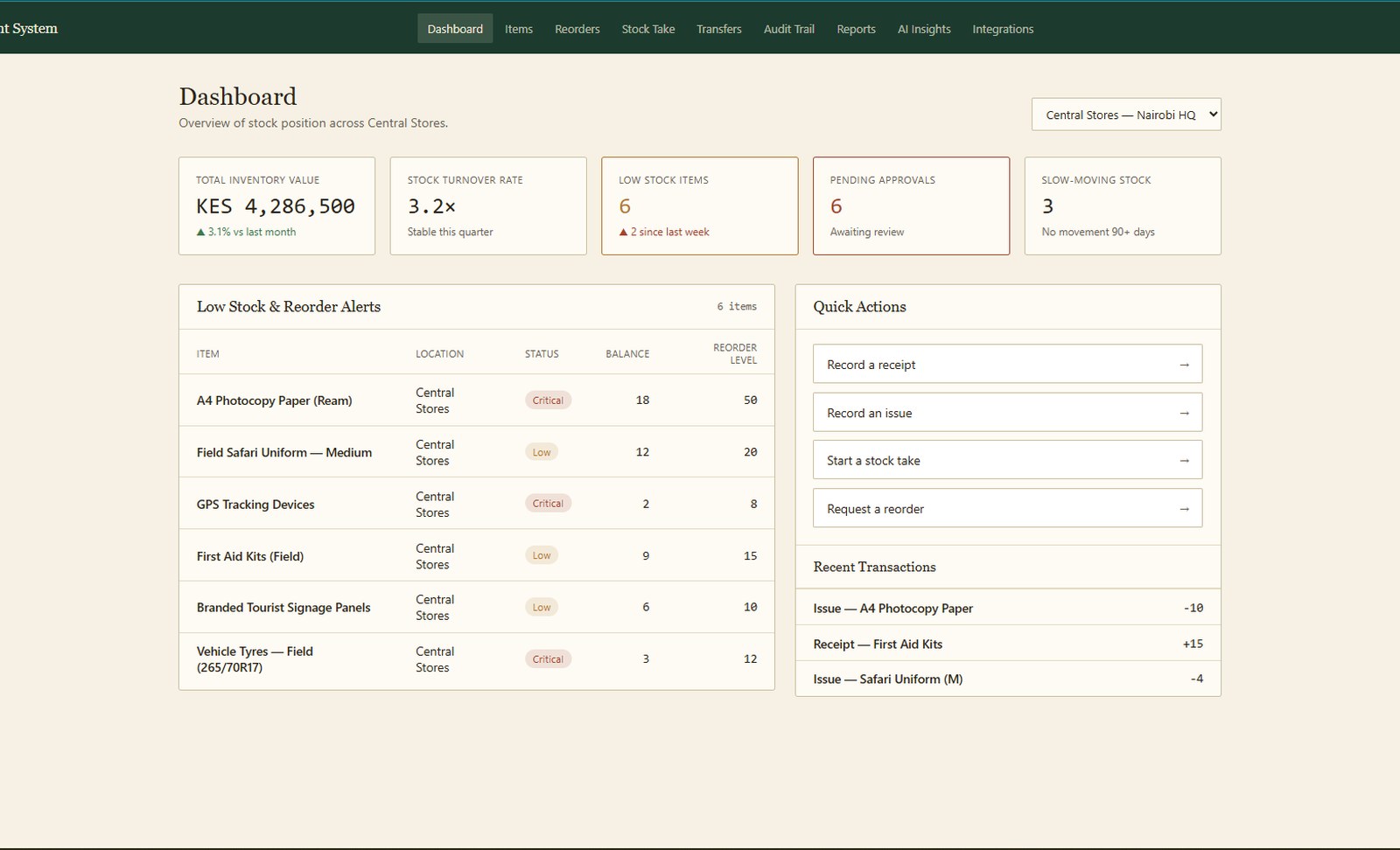Click the ITEM column header

(208, 354)
